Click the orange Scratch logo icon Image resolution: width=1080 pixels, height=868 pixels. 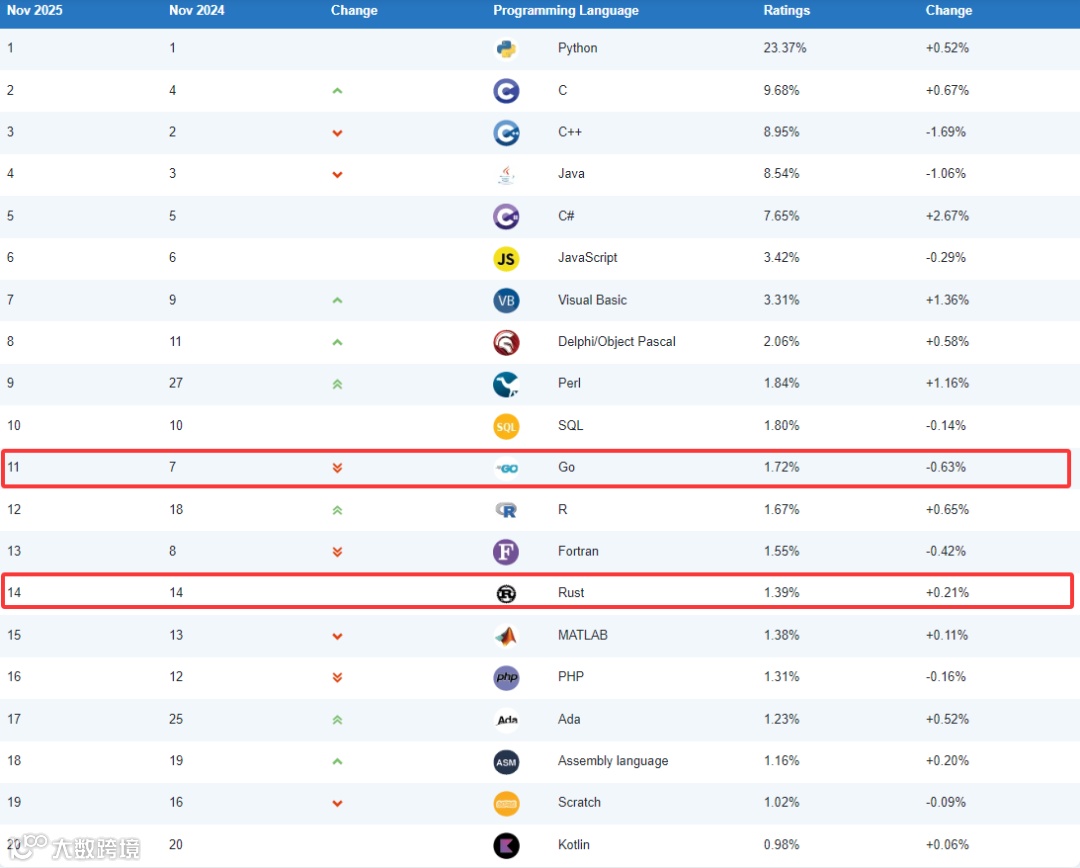(506, 804)
